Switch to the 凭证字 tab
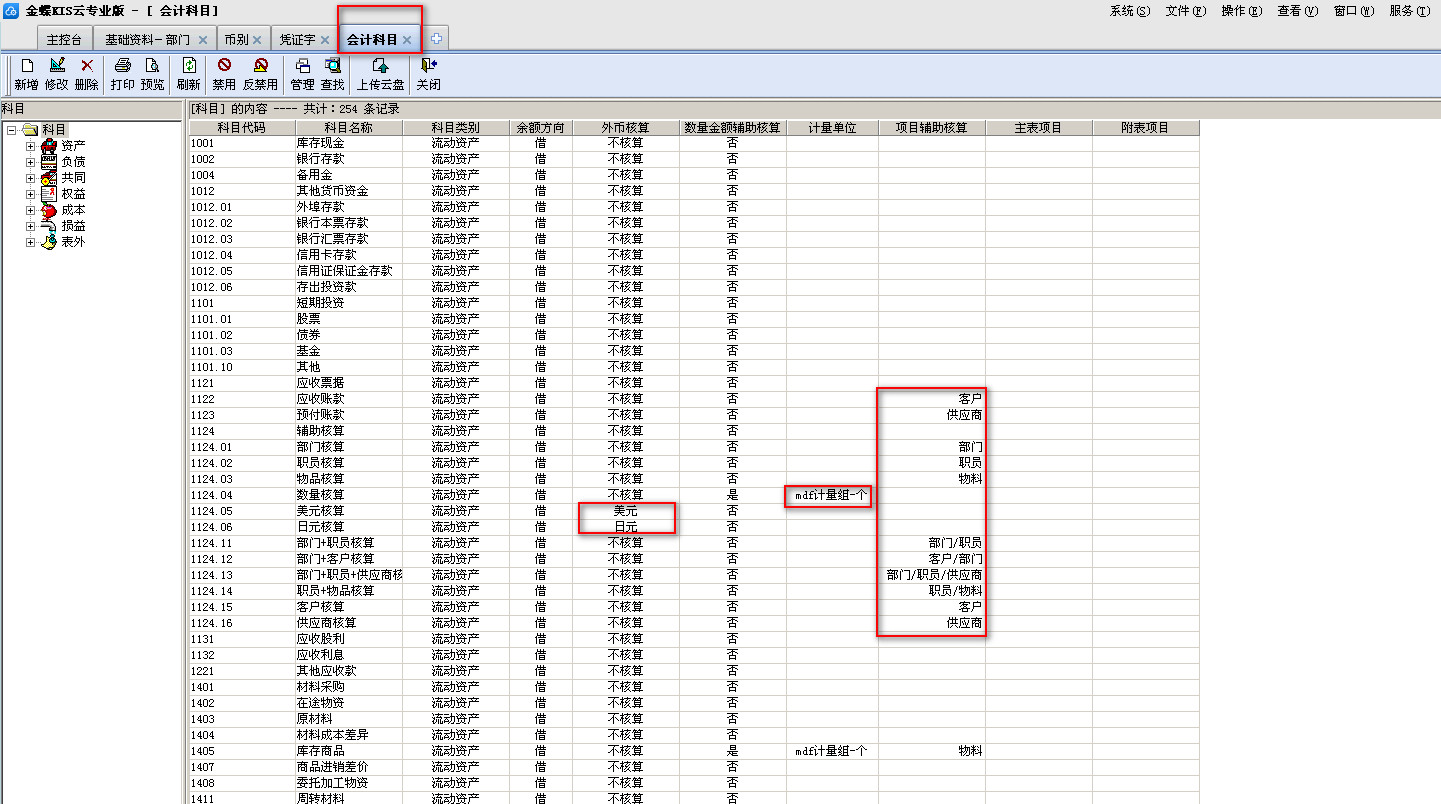This screenshot has height=804, width=1441. (x=297, y=40)
